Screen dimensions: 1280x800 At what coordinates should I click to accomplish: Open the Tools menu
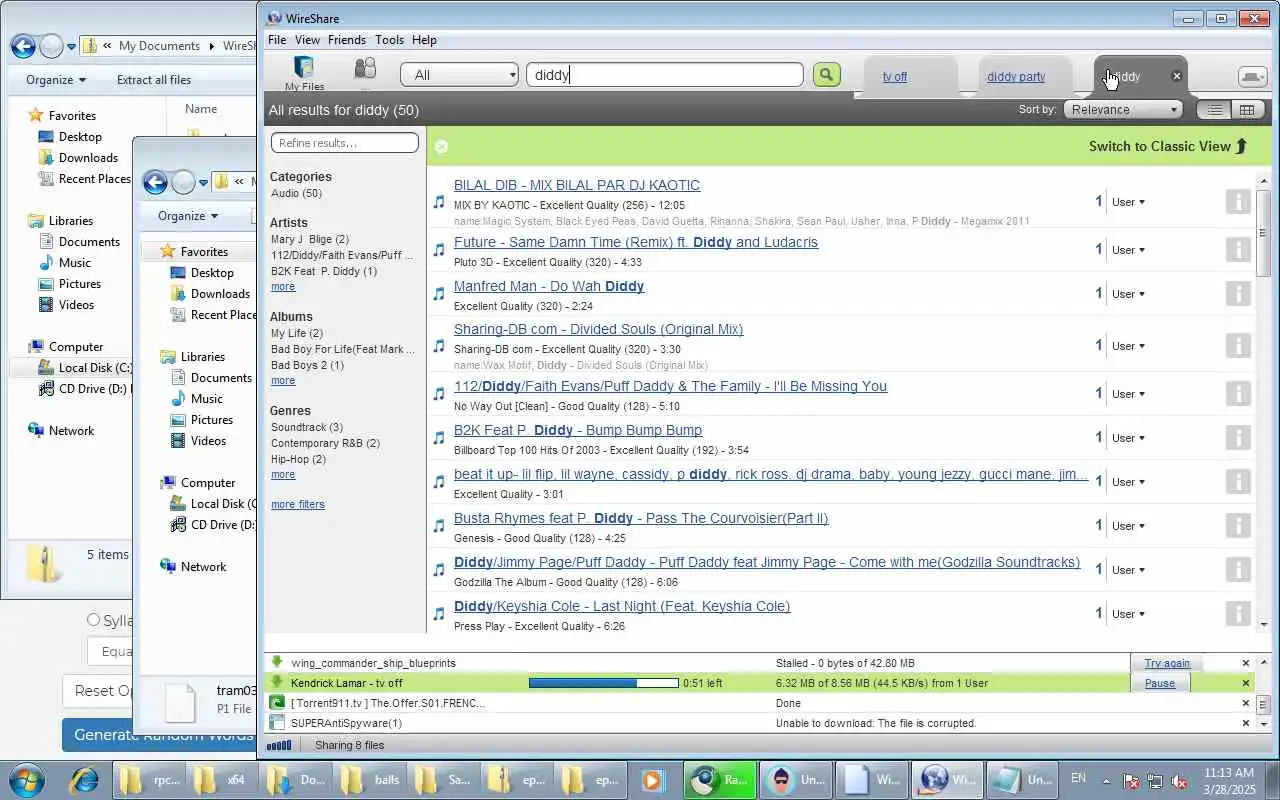click(389, 40)
